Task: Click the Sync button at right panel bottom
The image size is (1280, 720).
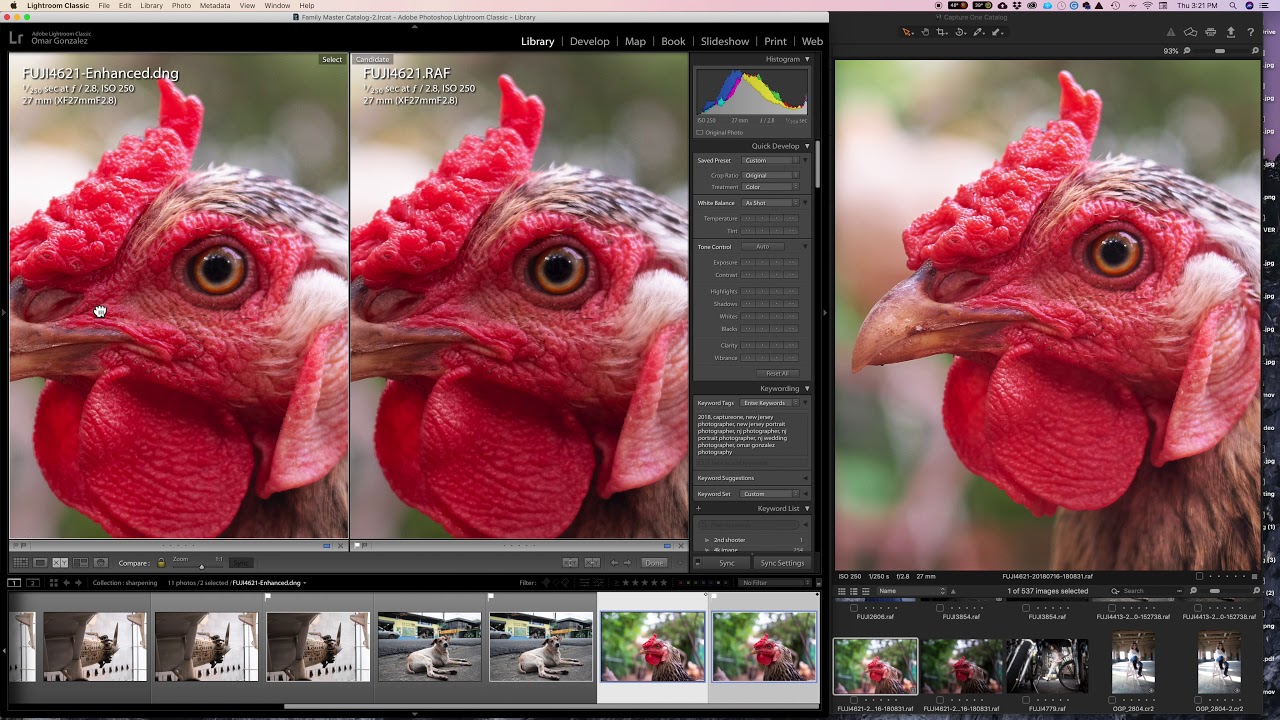Action: point(727,563)
